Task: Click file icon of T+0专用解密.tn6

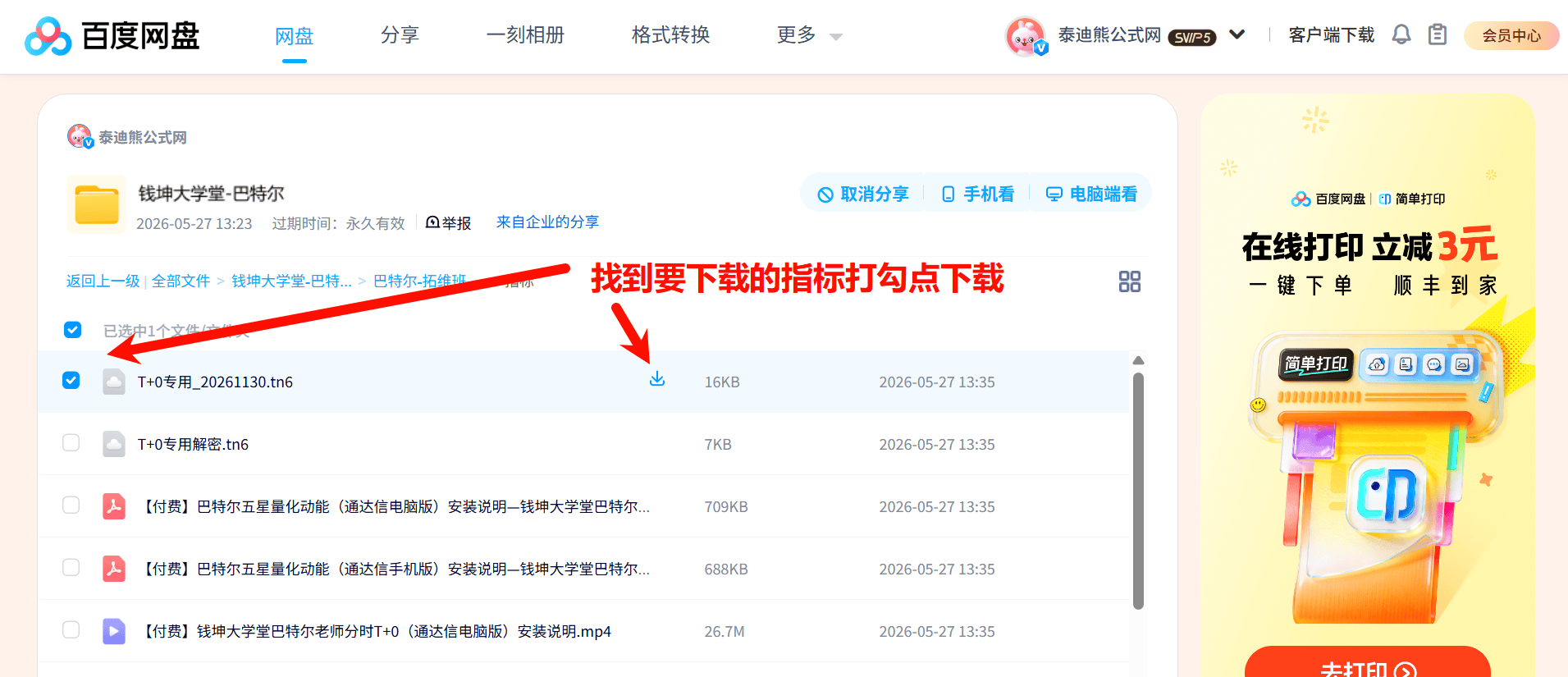Action: click(x=114, y=444)
